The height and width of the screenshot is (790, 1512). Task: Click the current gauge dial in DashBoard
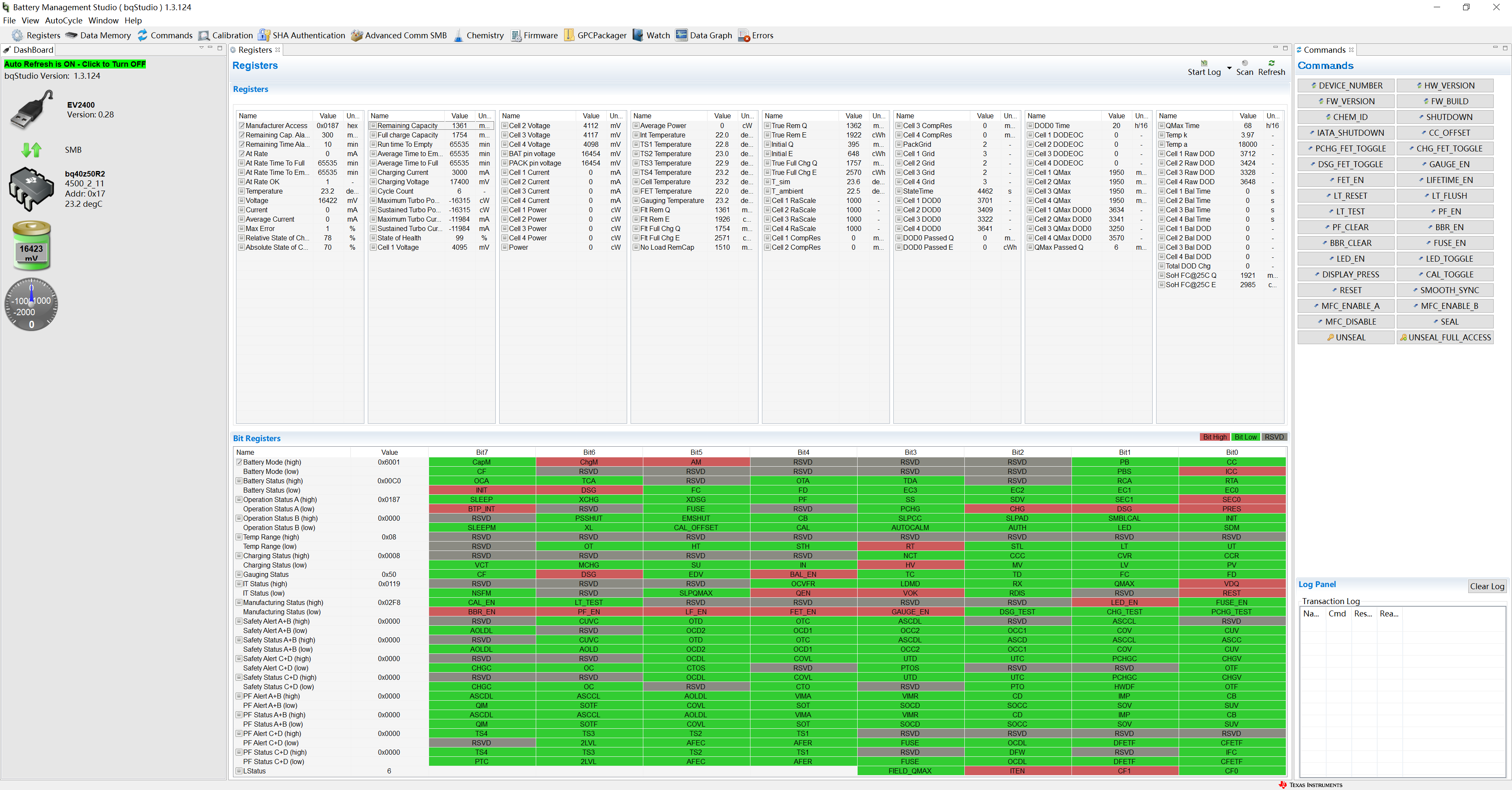click(32, 304)
